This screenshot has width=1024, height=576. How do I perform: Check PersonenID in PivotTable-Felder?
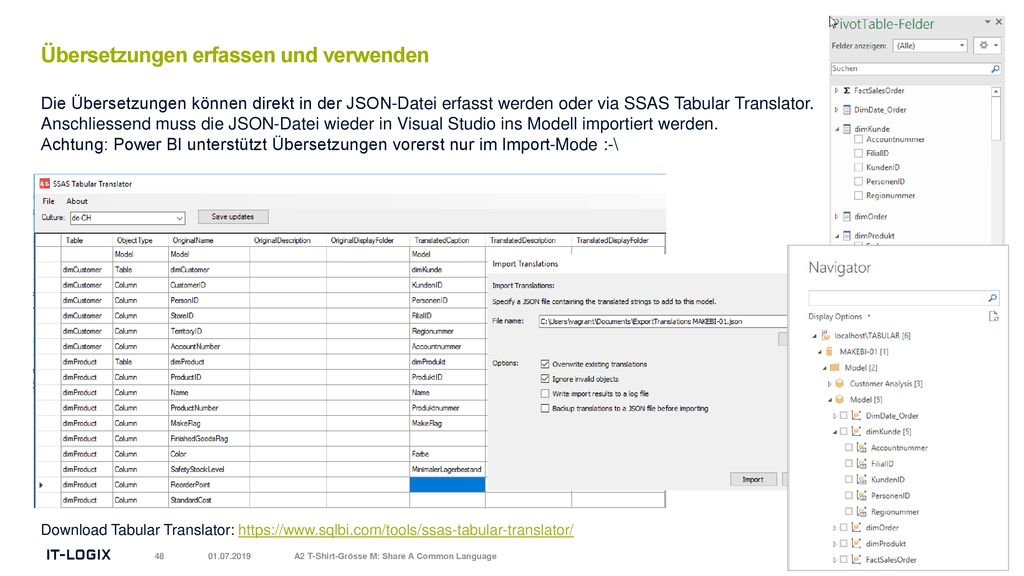pyautogui.click(x=858, y=182)
